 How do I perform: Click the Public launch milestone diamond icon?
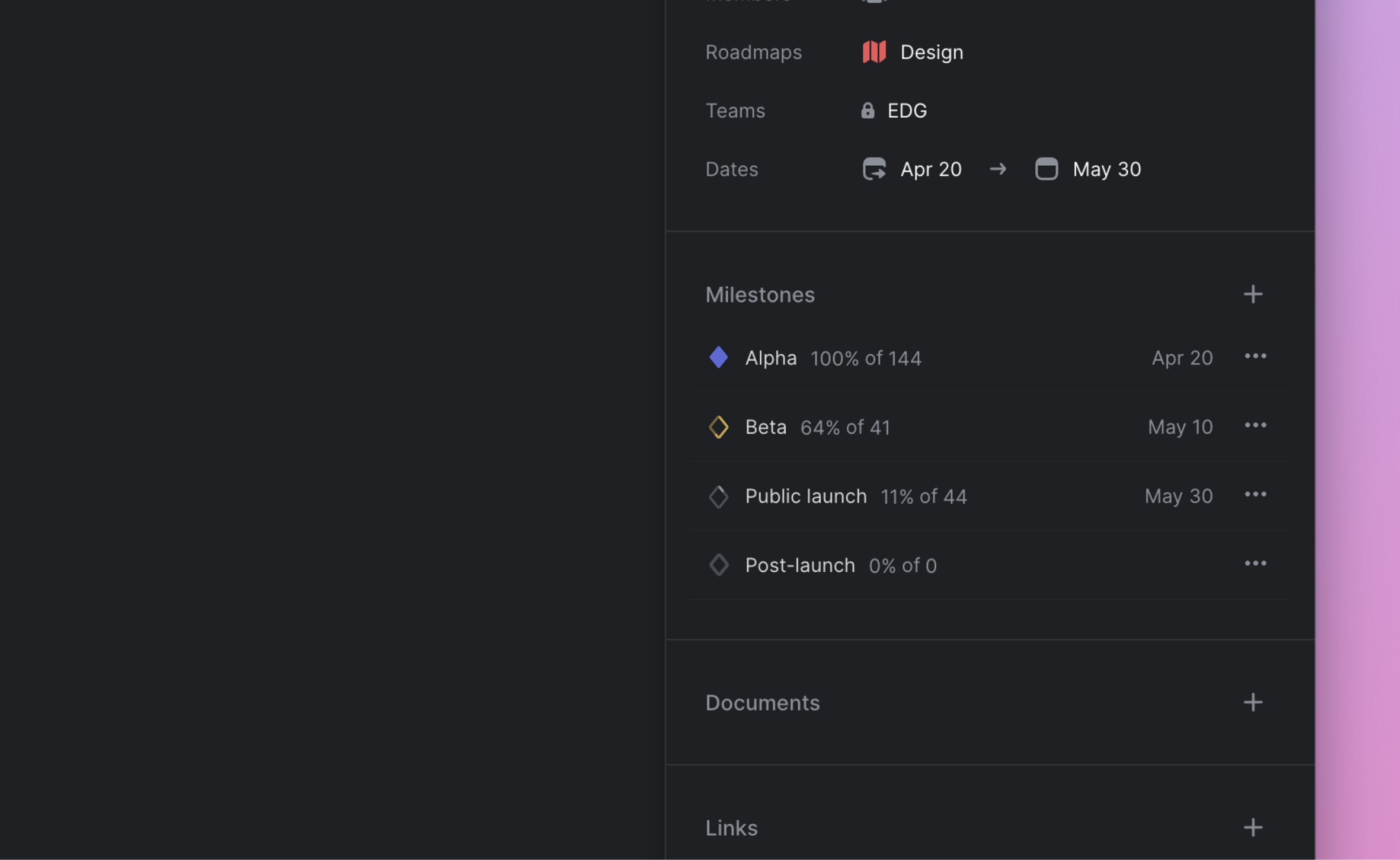(x=719, y=496)
